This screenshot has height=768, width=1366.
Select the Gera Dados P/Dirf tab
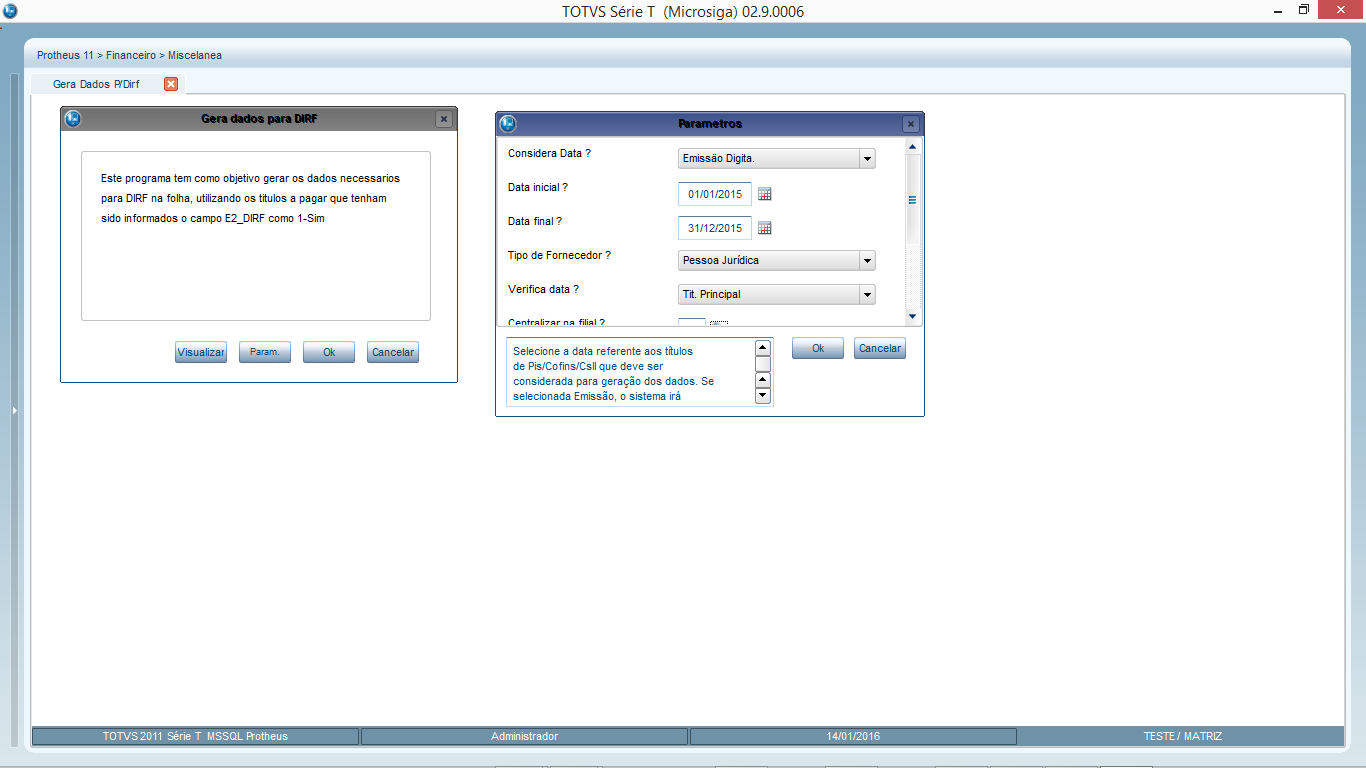click(x=96, y=84)
